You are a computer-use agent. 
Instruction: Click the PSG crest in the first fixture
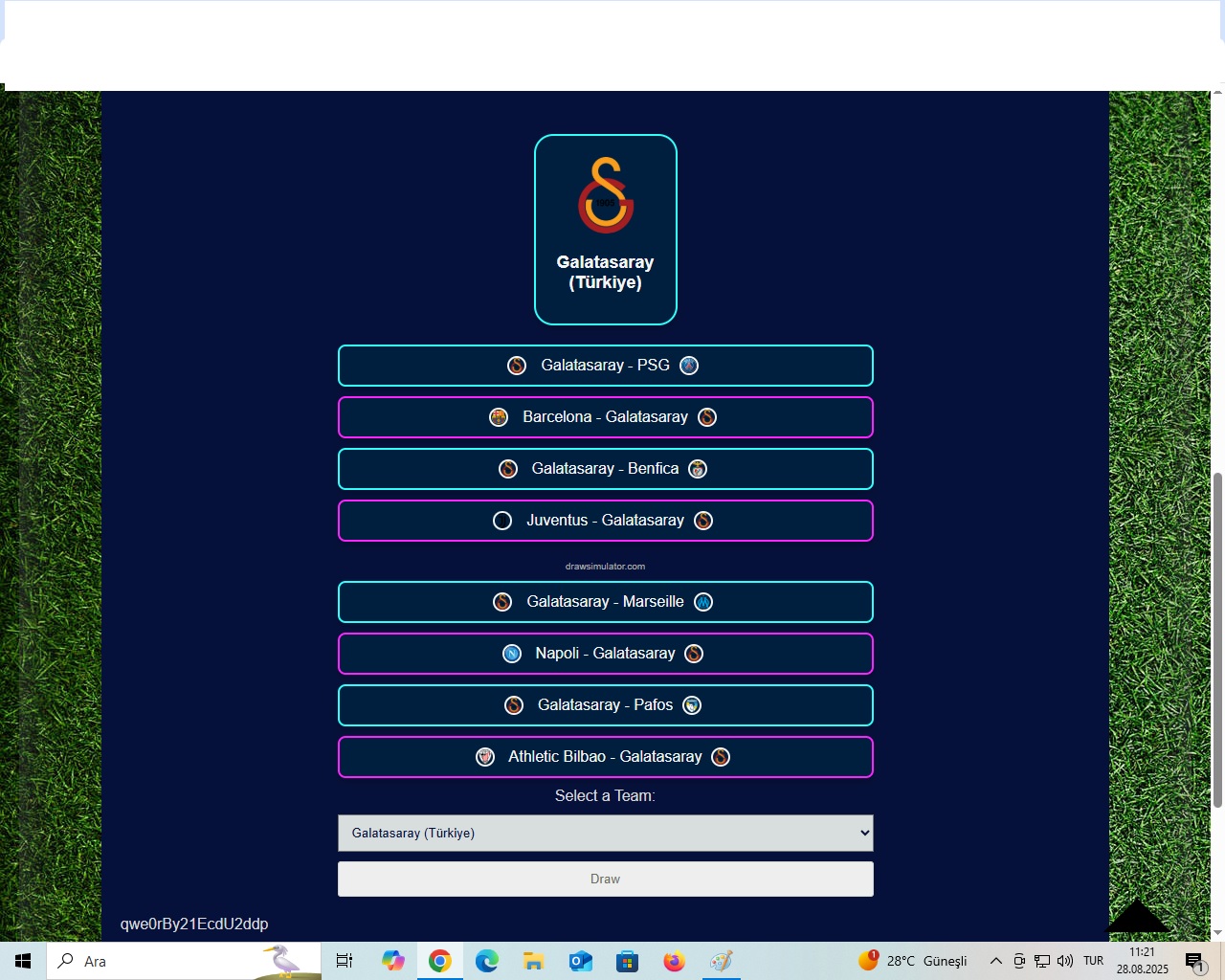pyautogui.click(x=689, y=366)
